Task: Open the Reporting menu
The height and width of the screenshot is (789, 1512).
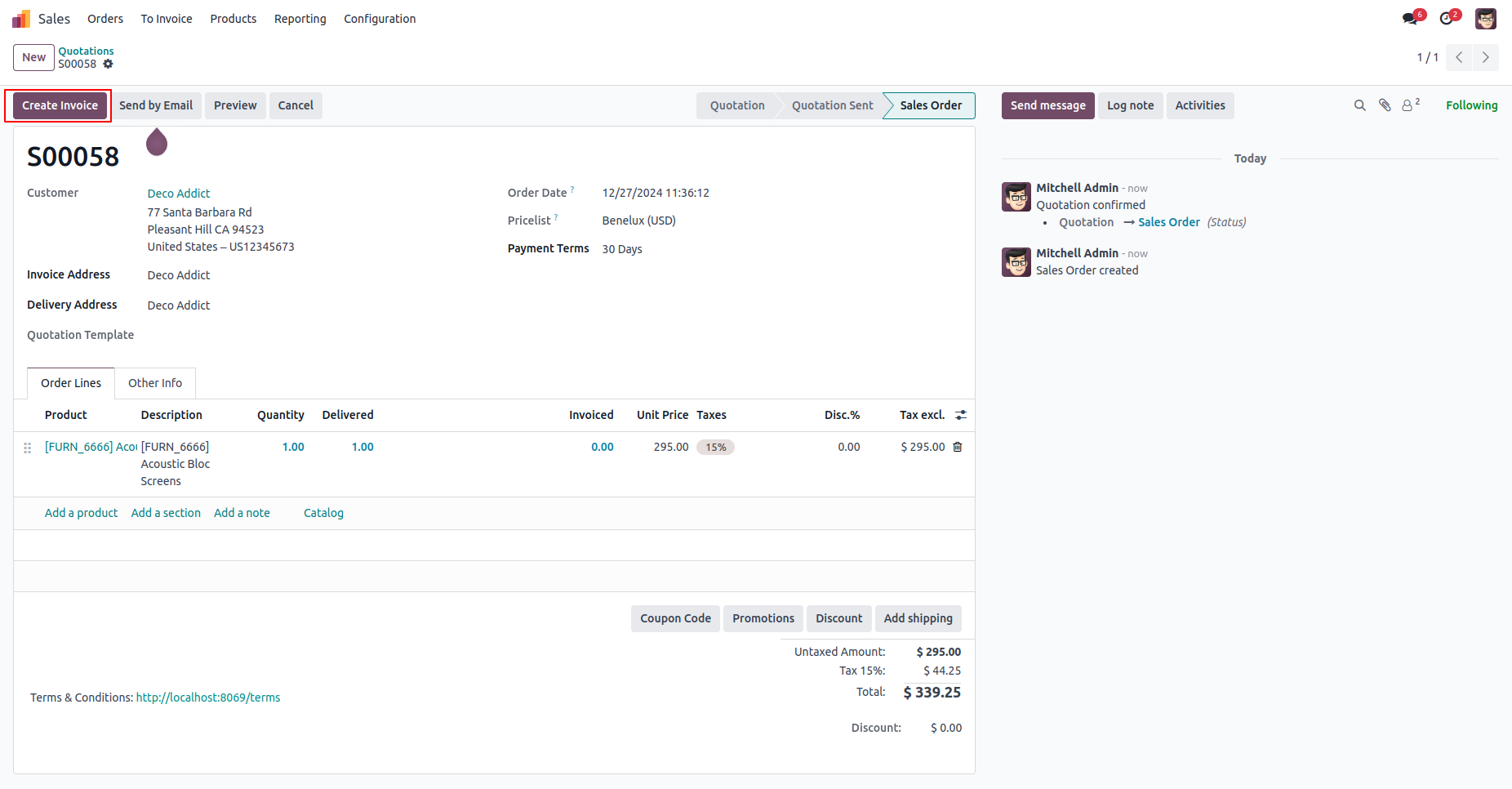Action: (x=300, y=19)
